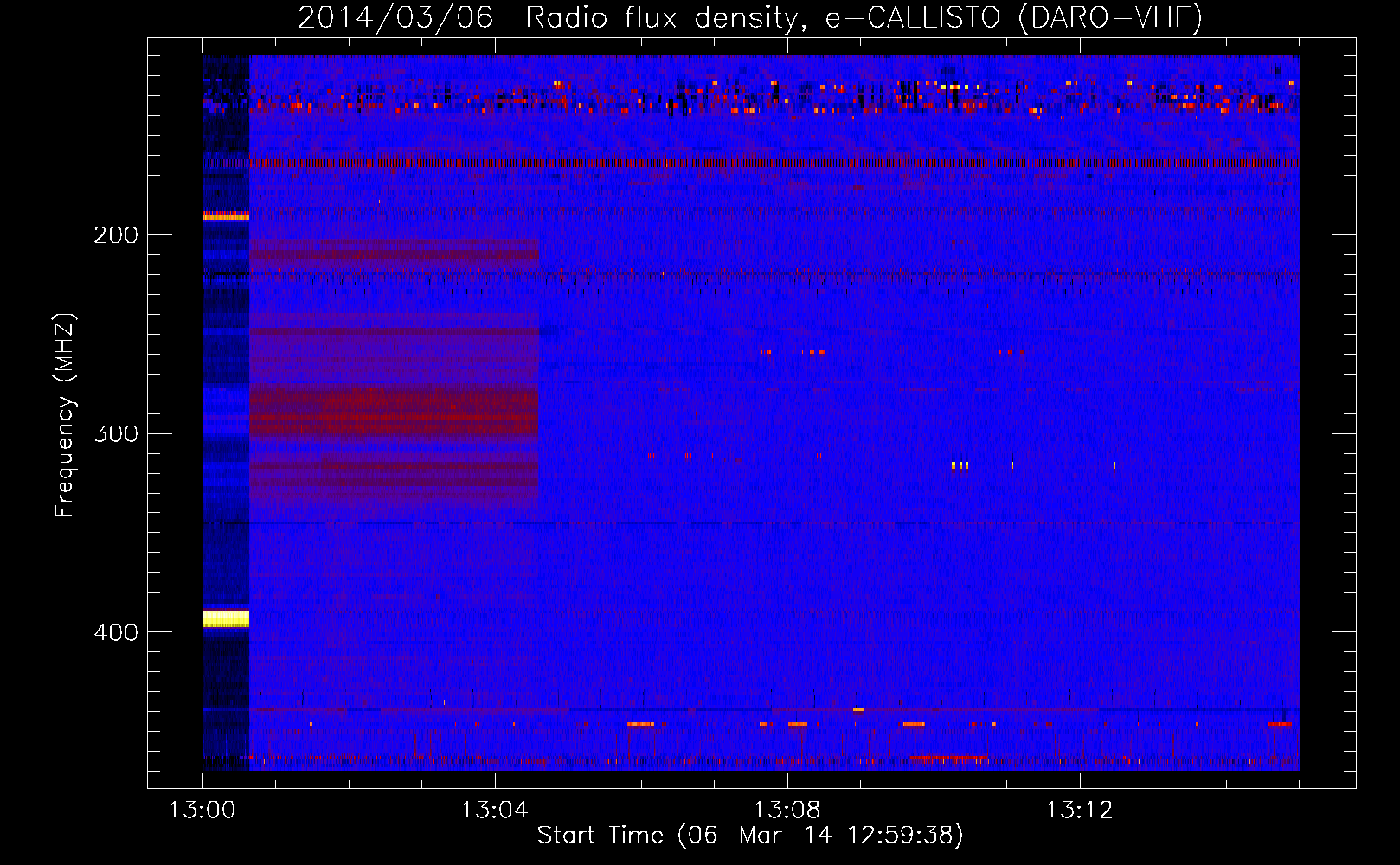The width and height of the screenshot is (1400, 865).
Task: Click the 13:00 time tick label
Action: [202, 811]
